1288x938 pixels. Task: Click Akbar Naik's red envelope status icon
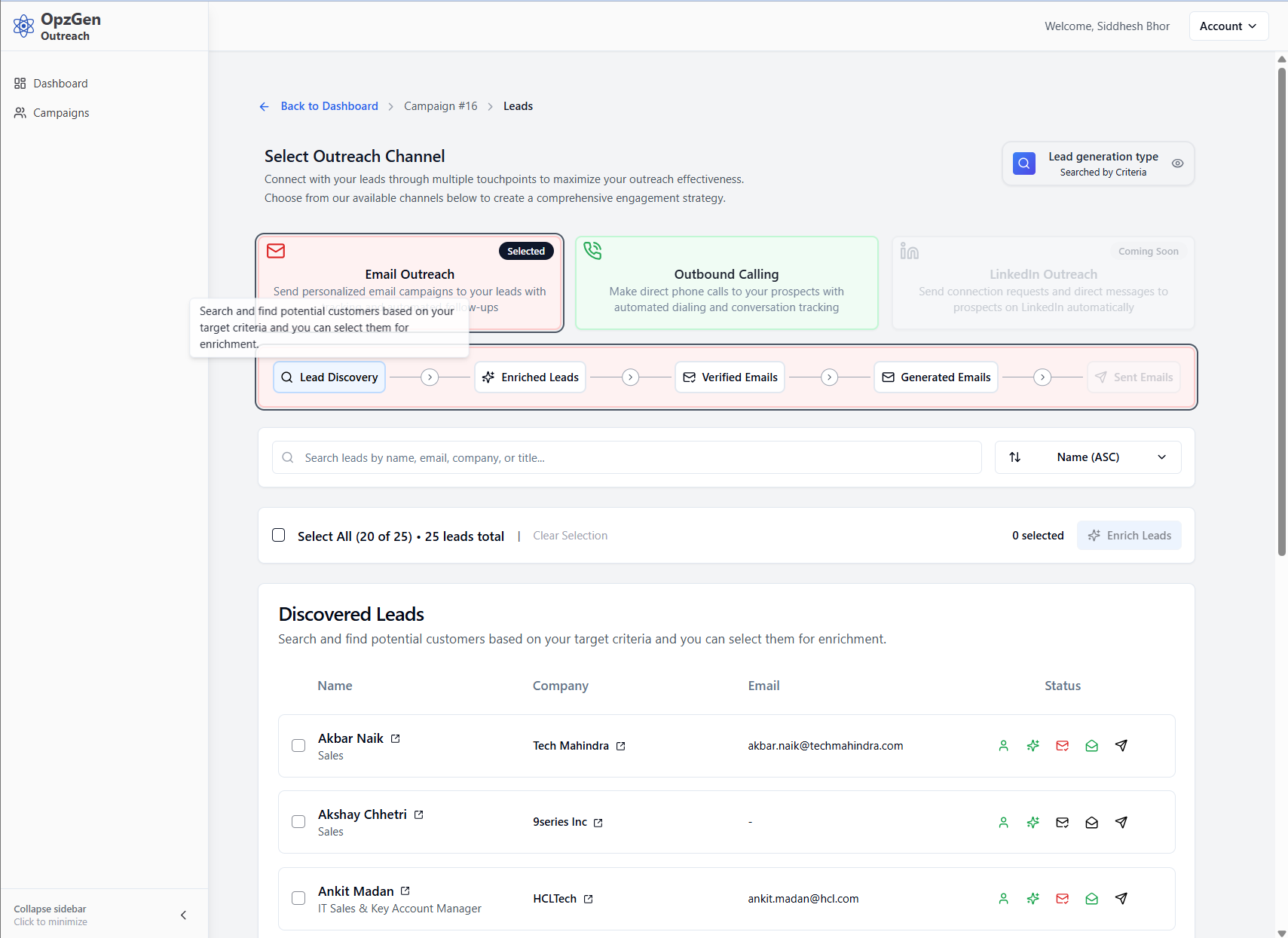(1063, 746)
